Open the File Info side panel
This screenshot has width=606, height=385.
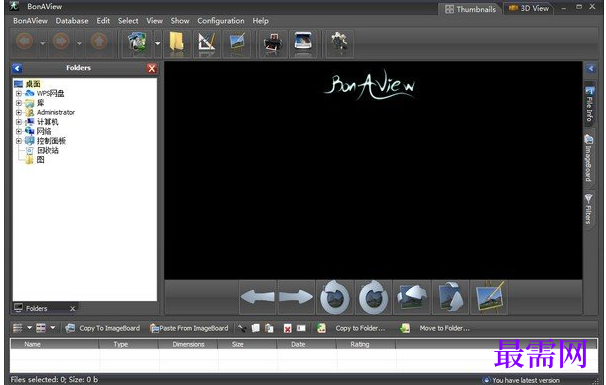pos(589,104)
